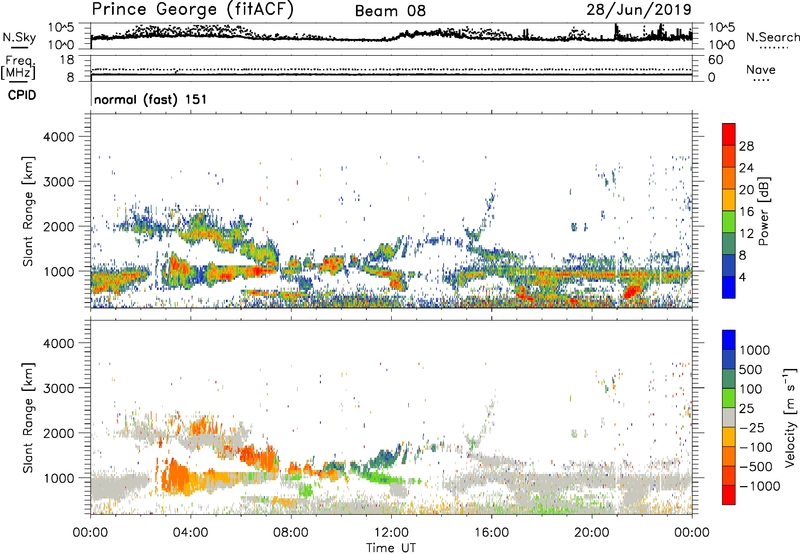800x554 pixels.
Task: Select the 2000 km tick in the power panel
Action: tap(59, 226)
